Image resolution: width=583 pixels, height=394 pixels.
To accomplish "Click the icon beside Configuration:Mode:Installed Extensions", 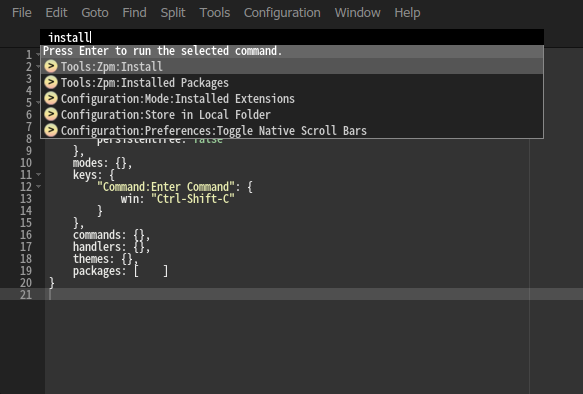I will click(51, 98).
